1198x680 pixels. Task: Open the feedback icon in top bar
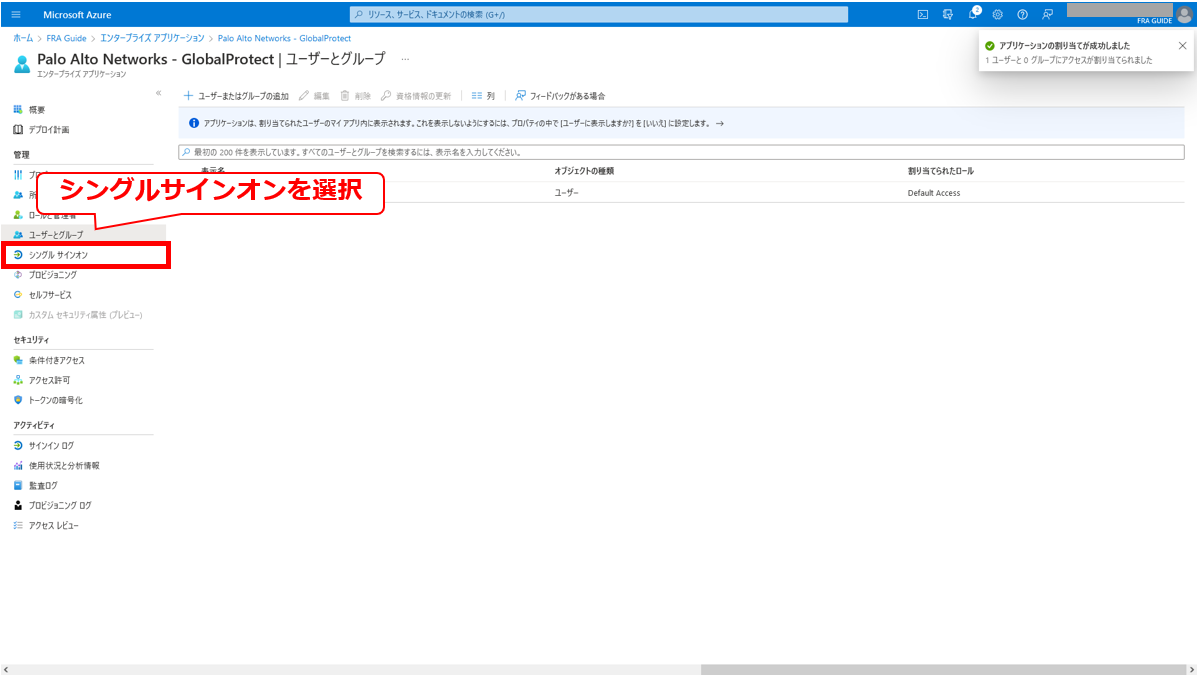click(1047, 15)
